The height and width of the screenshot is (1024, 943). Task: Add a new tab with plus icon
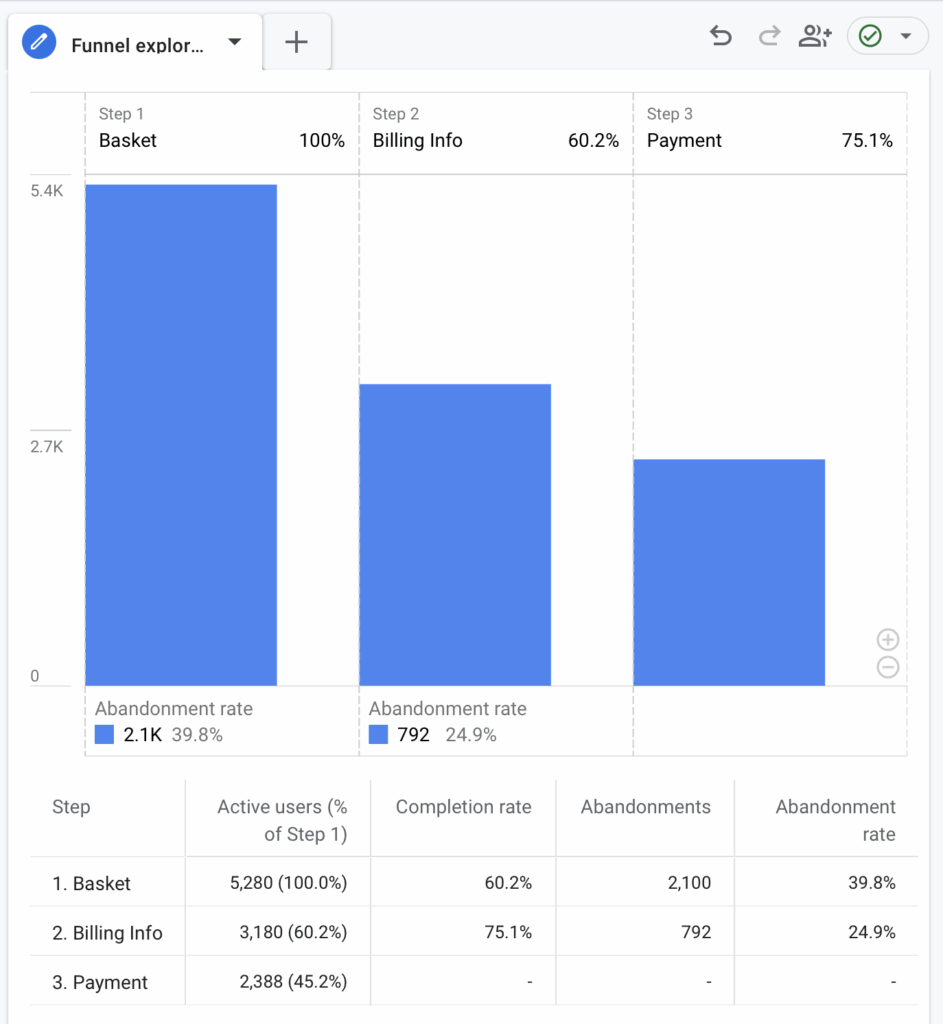click(x=296, y=42)
